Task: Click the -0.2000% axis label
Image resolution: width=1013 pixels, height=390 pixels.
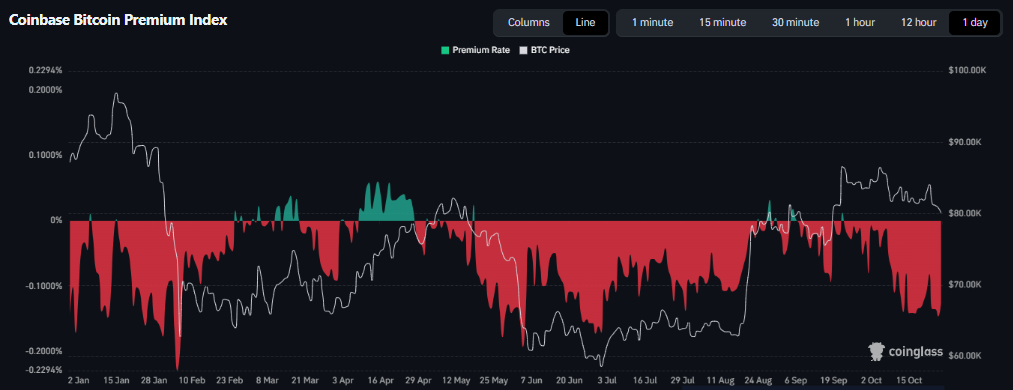Action: tap(45, 351)
